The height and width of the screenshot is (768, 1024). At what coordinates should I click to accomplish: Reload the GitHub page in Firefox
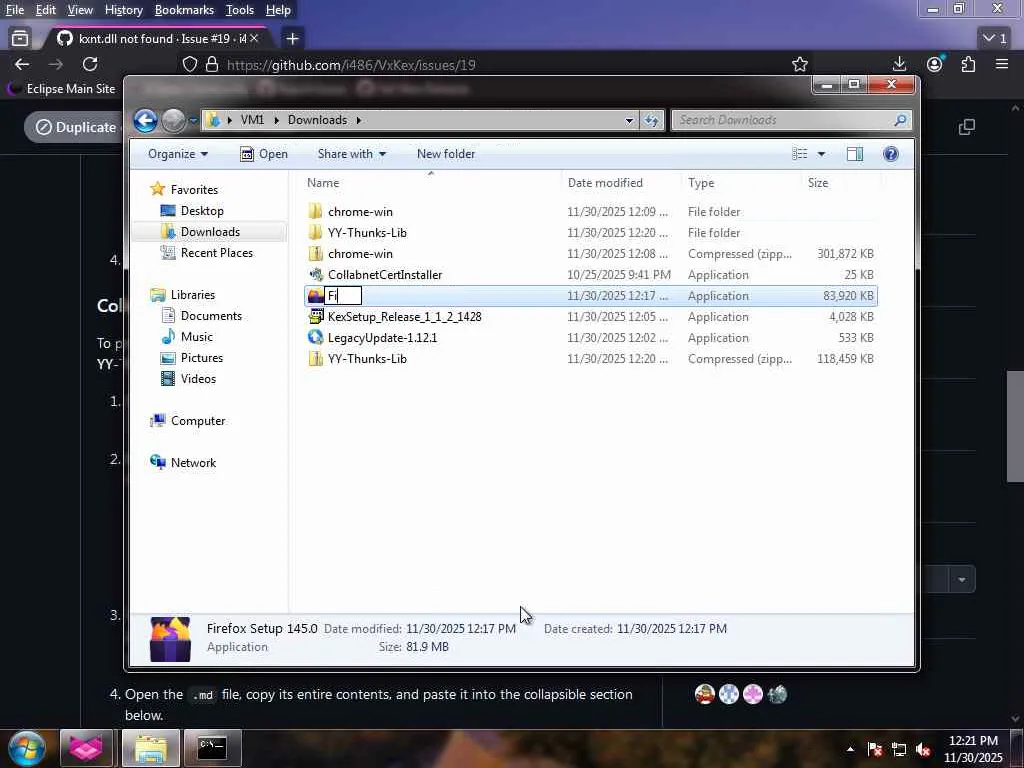click(x=90, y=64)
